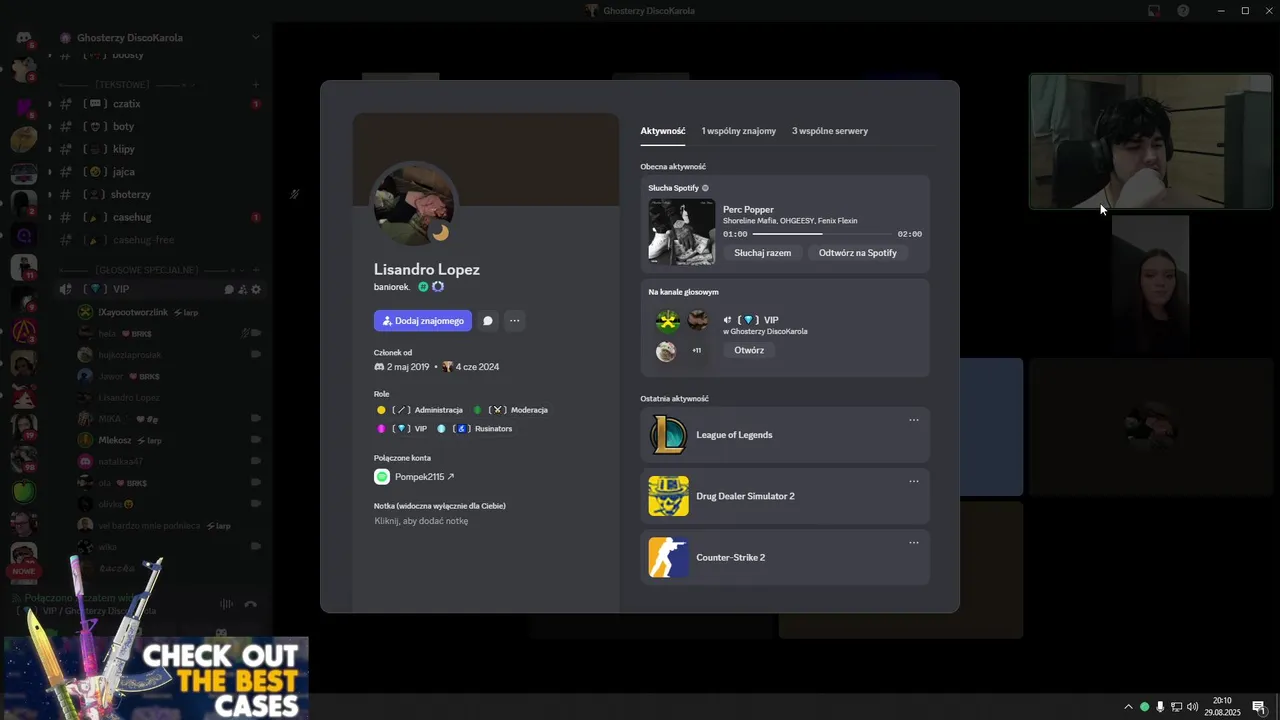Switch to 1 wspólny znajomy tab
The image size is (1280, 720).
pyautogui.click(x=739, y=131)
